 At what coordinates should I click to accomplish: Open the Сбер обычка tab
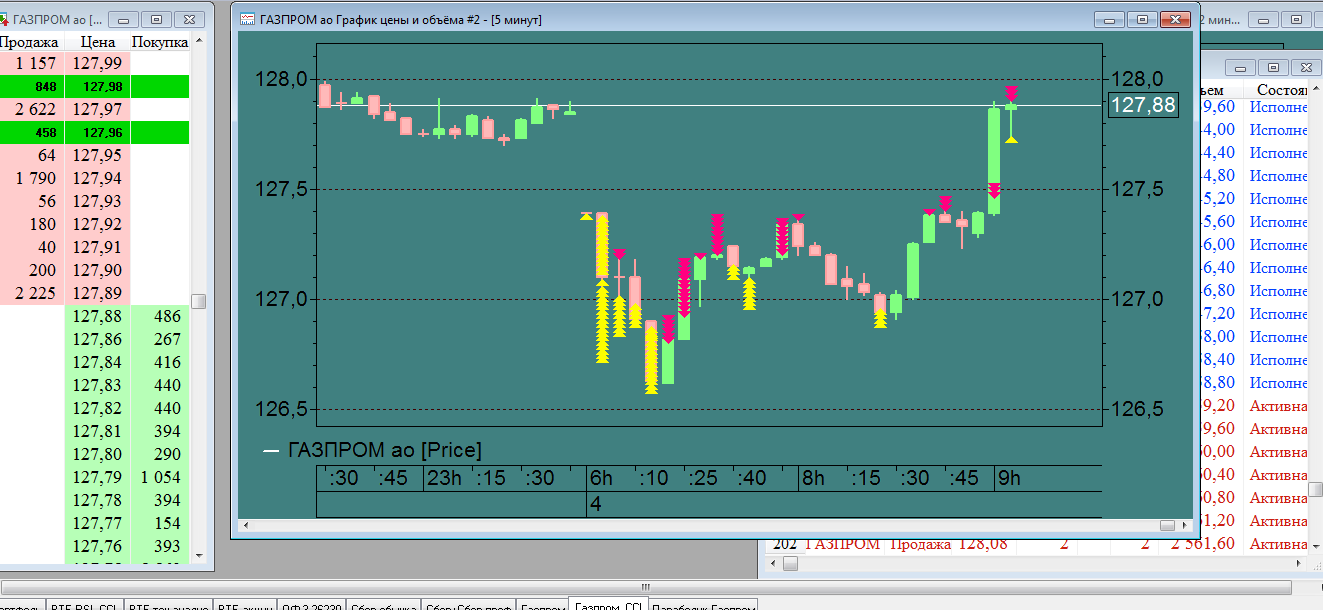(384, 605)
